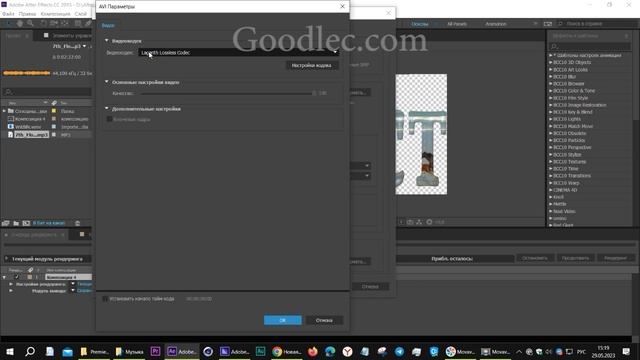640x360 pixels.
Task: Select the Pan Behind anchor point tool
Action: pyautogui.click(x=65, y=24)
